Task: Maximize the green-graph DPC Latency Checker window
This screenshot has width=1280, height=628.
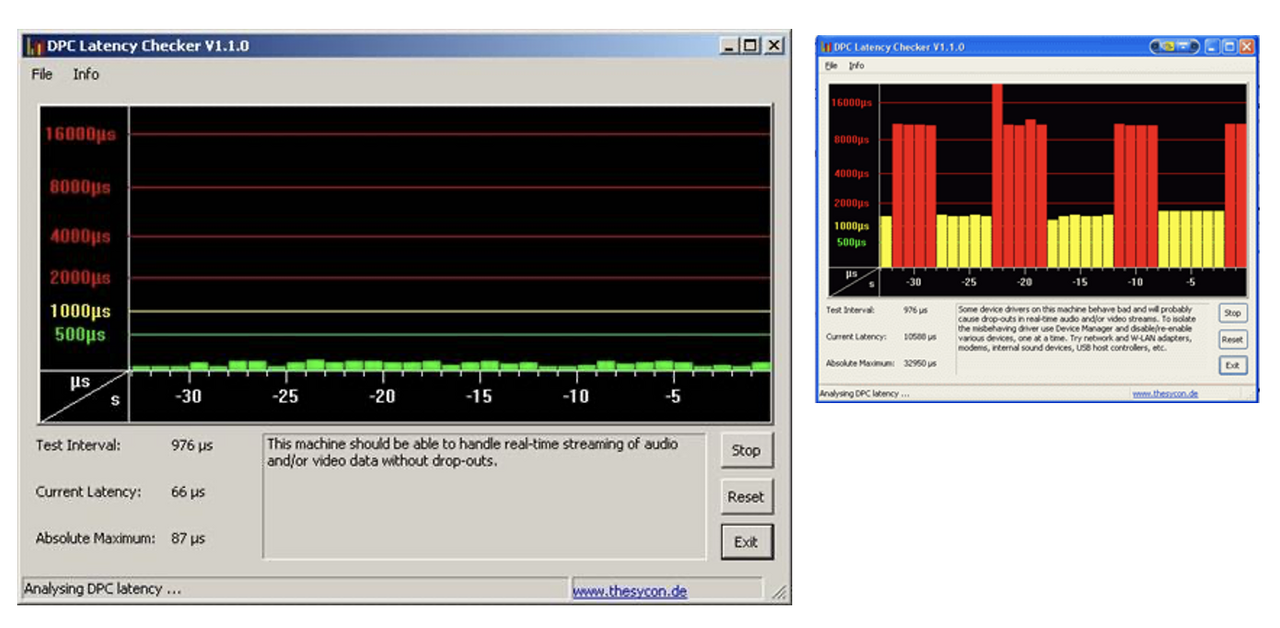Action: click(x=750, y=46)
